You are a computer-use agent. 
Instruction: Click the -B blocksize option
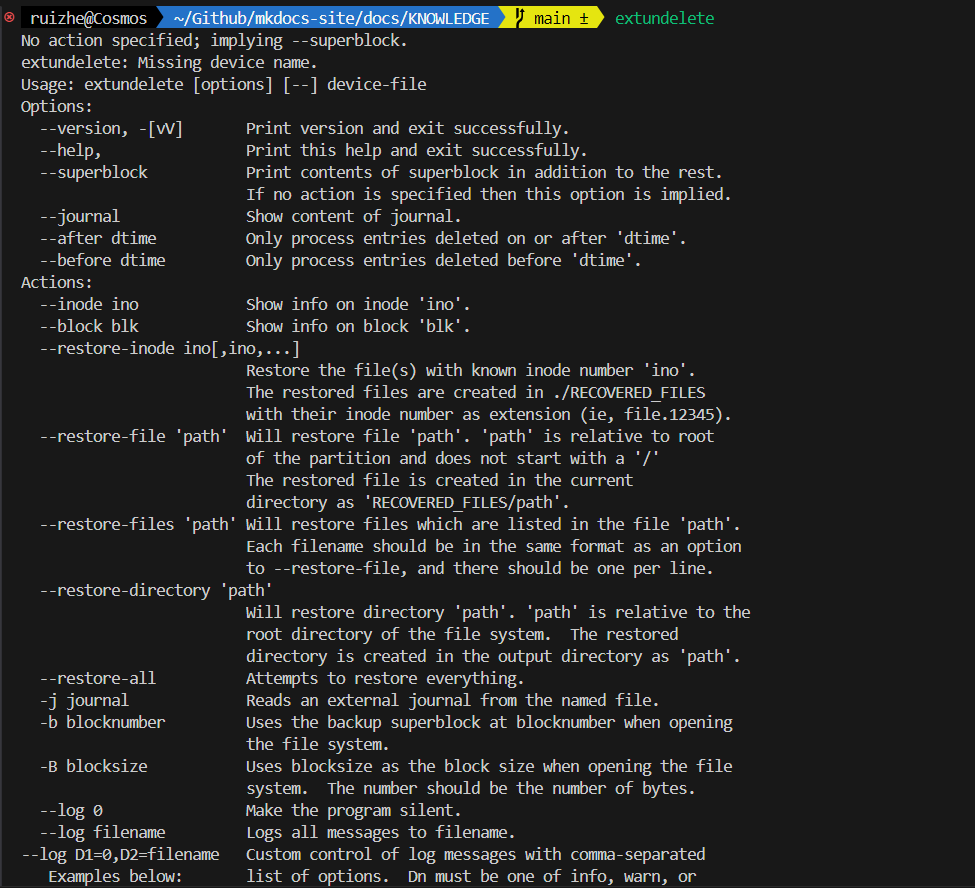click(x=93, y=766)
